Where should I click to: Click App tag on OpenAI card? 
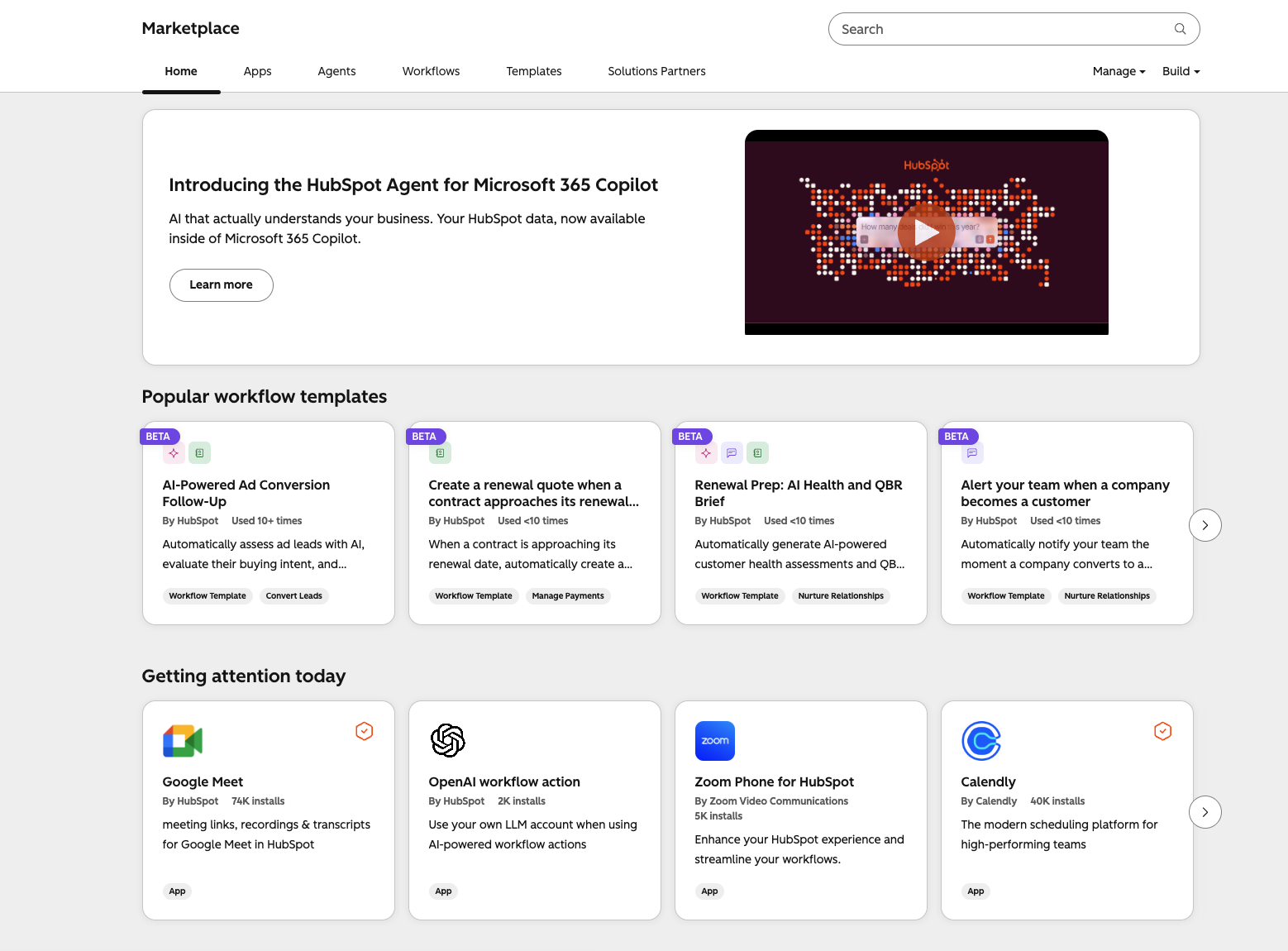(444, 891)
